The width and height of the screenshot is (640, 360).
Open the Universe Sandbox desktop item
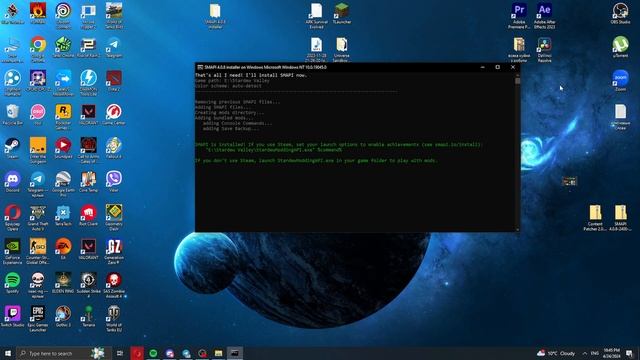click(x=342, y=50)
